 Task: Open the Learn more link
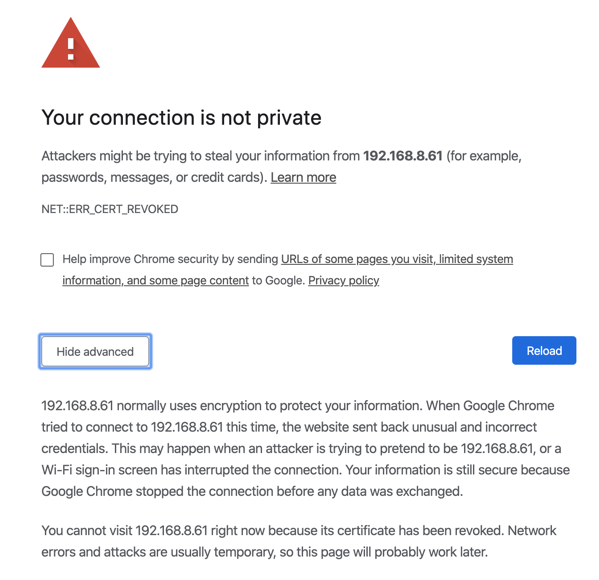(303, 177)
